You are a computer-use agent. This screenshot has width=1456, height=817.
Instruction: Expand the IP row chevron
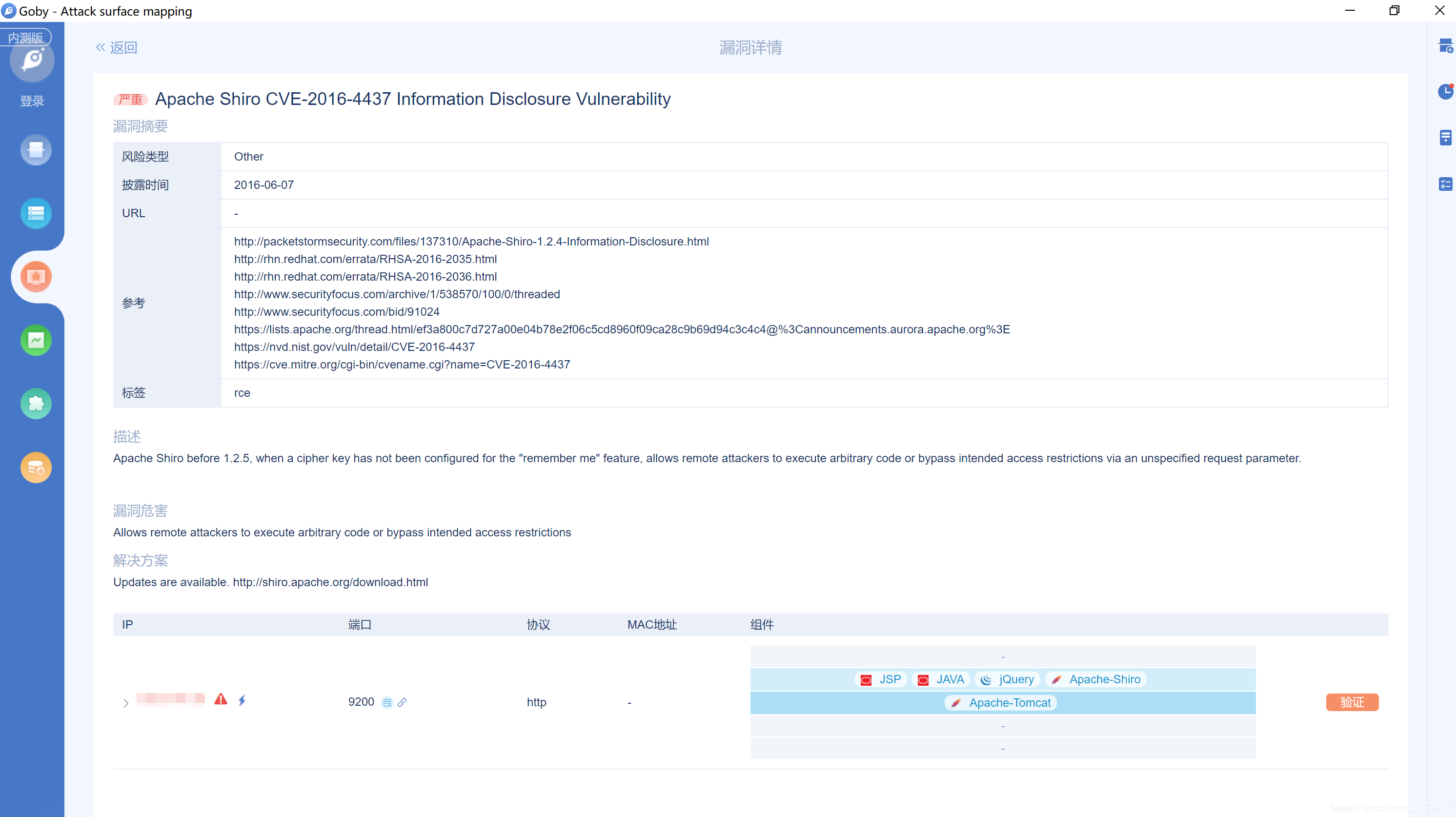click(x=125, y=703)
